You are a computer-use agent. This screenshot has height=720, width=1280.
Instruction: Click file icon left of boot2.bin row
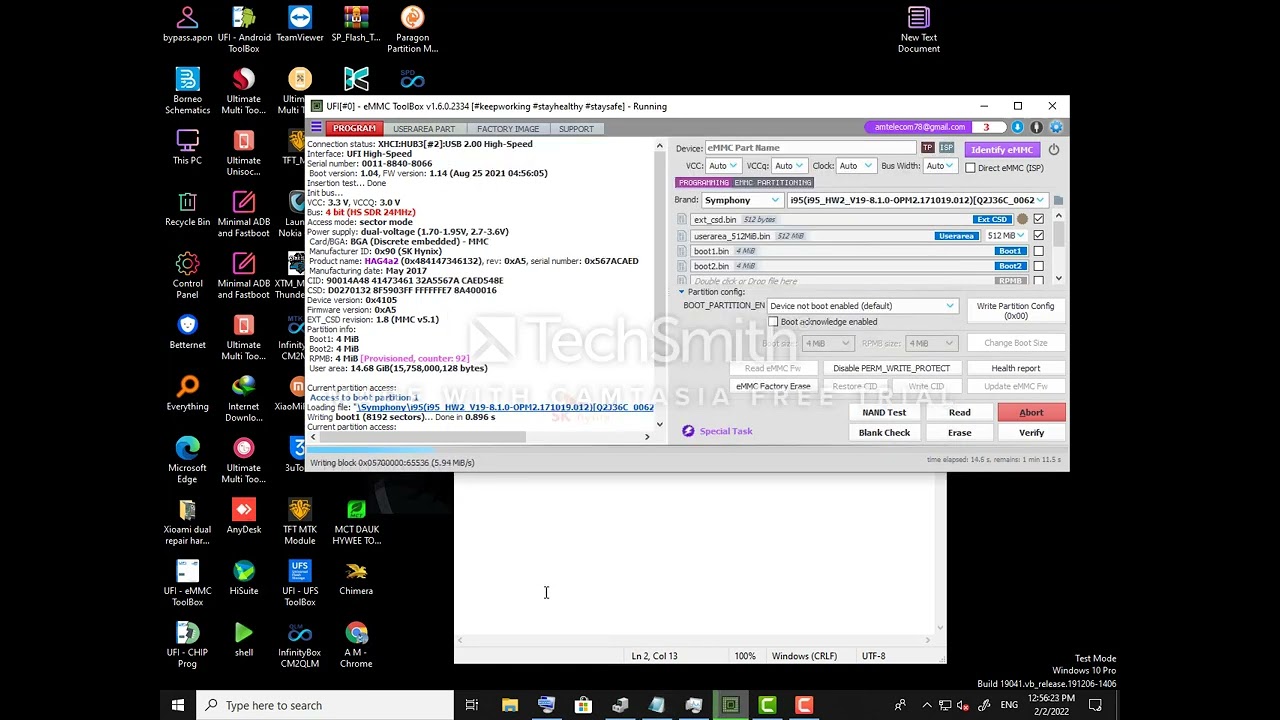(682, 266)
